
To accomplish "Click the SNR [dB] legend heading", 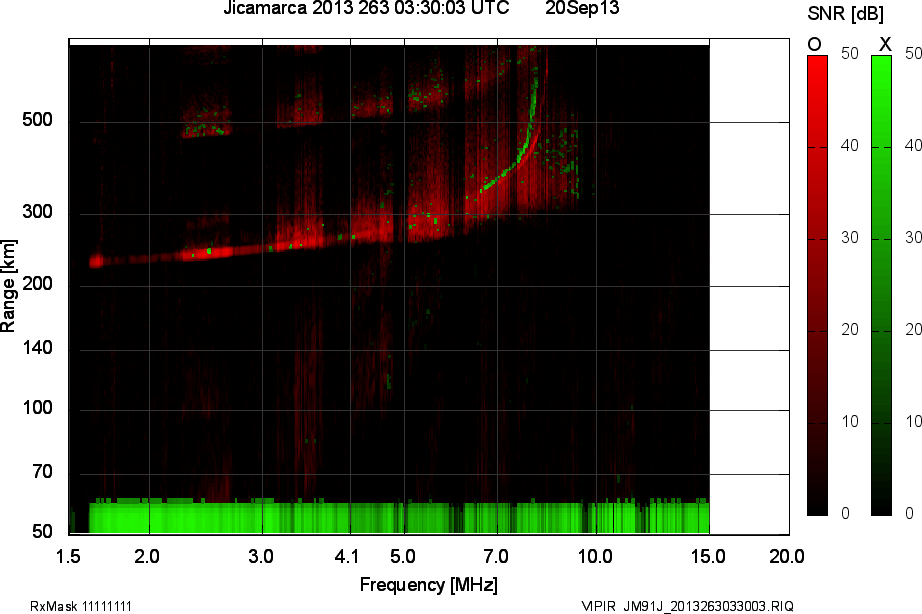I will point(846,14).
